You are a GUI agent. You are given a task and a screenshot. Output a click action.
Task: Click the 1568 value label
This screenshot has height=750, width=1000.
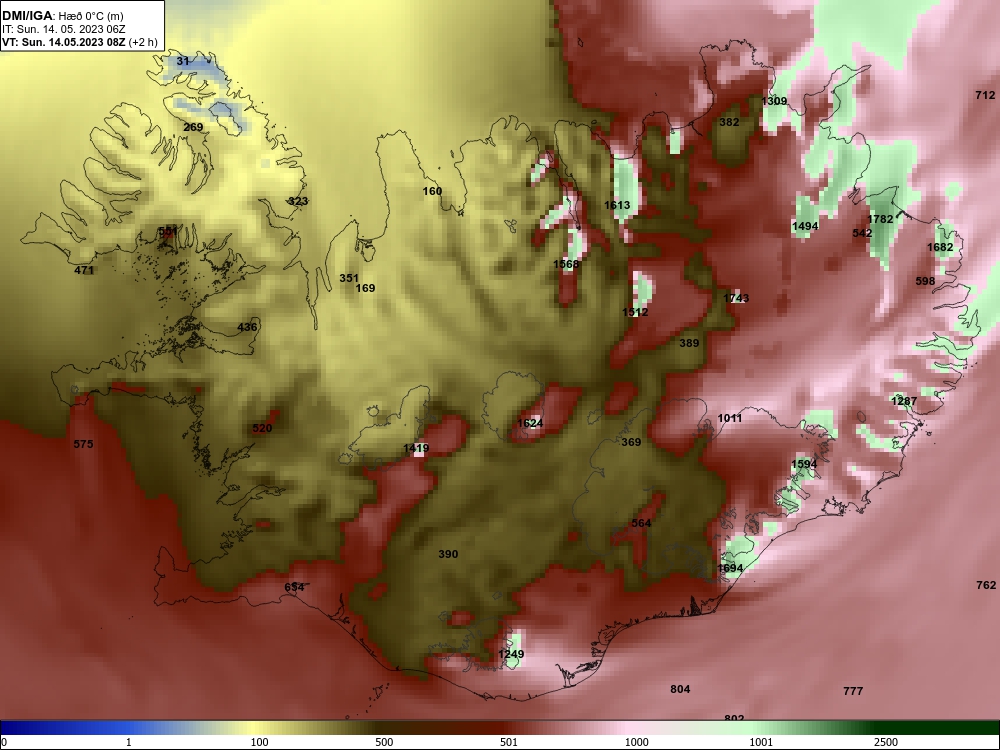click(566, 265)
